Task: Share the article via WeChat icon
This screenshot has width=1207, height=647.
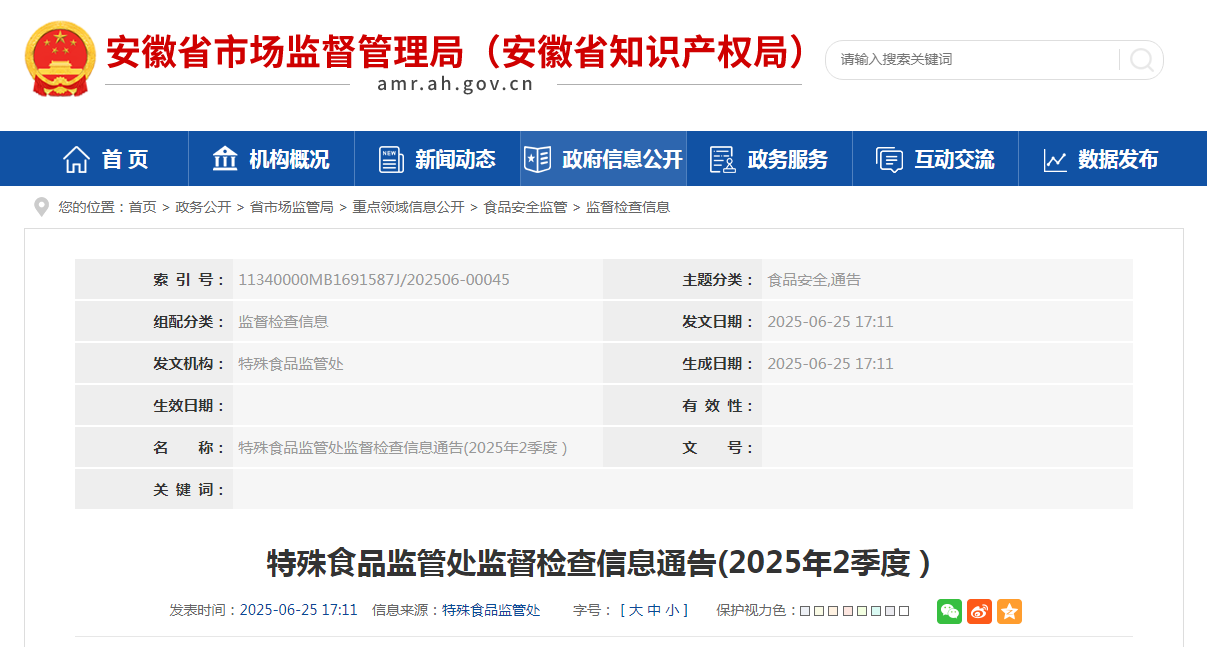Action: tap(949, 611)
